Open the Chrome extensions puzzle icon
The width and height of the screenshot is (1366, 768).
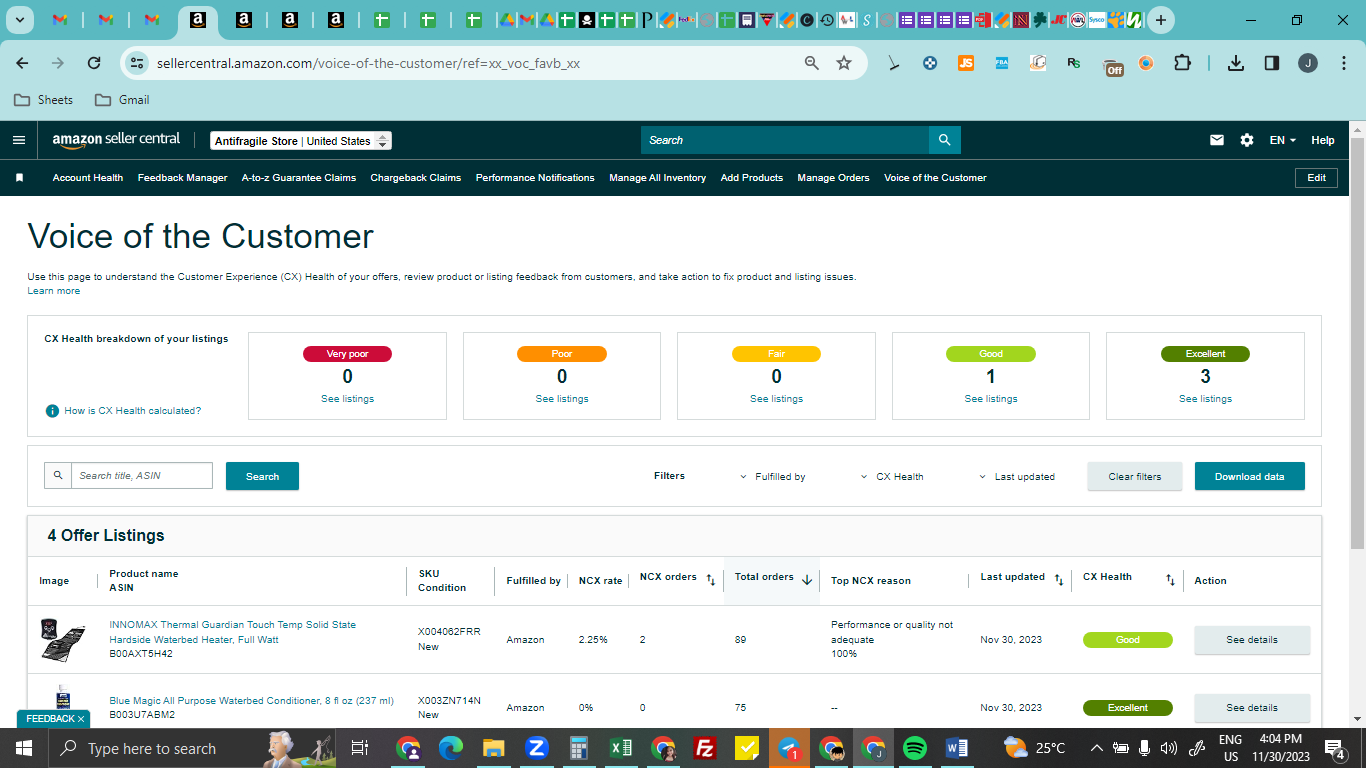point(1182,63)
